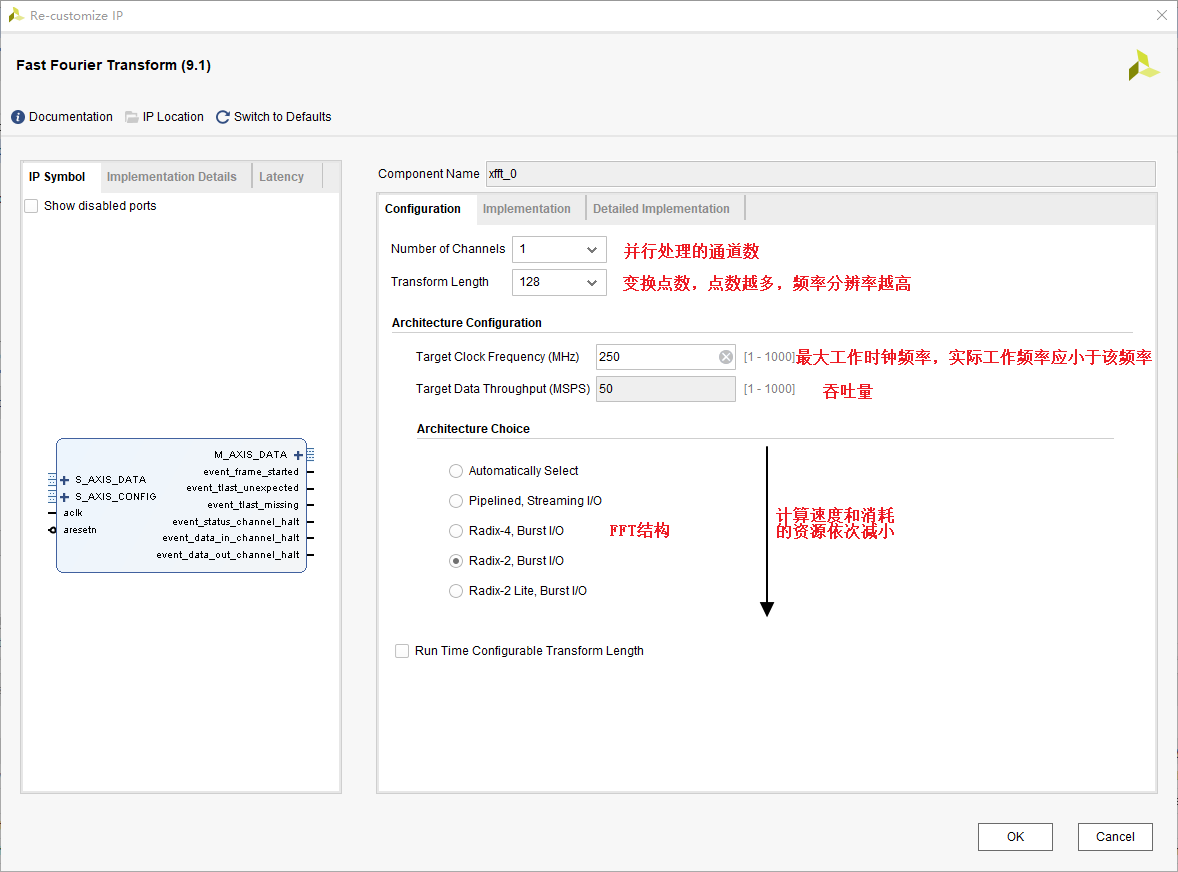The width and height of the screenshot is (1178, 872).
Task: Cancel the IP customization
Action: tap(1115, 837)
